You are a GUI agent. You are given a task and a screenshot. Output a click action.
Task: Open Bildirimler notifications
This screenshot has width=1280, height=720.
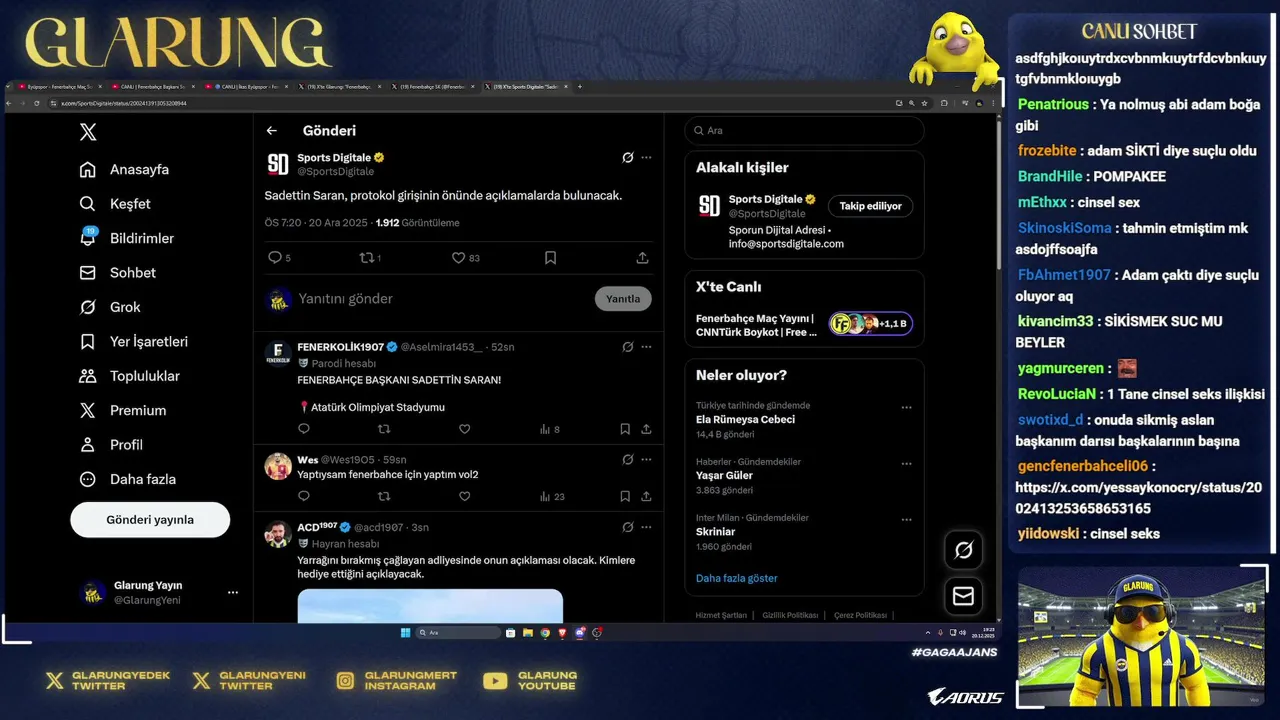point(126,238)
